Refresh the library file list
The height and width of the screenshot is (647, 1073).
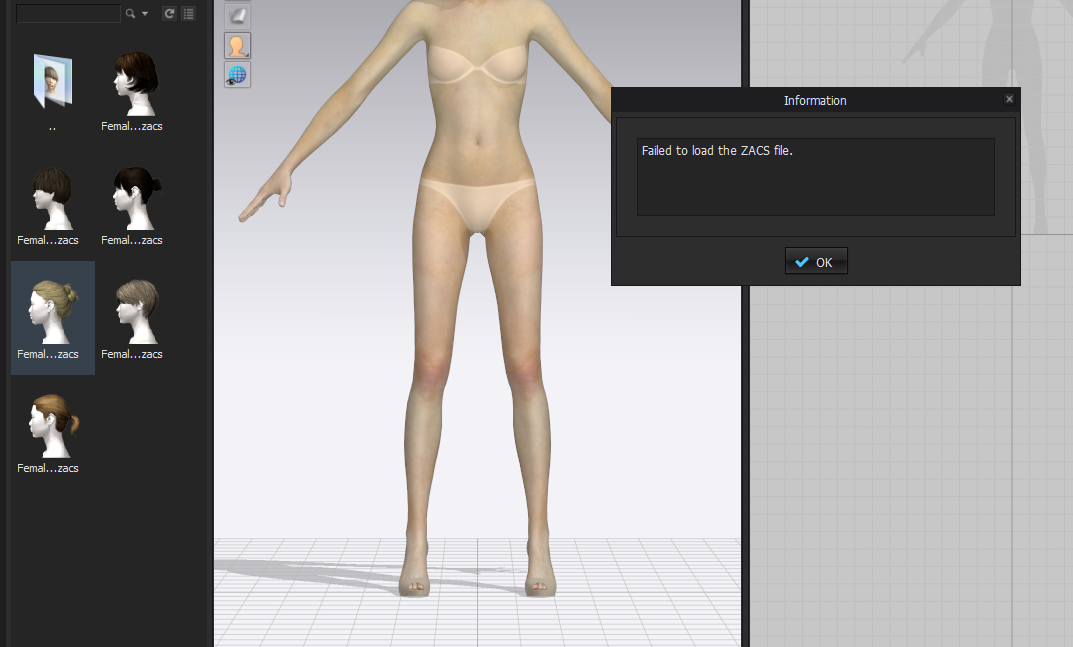tap(169, 14)
